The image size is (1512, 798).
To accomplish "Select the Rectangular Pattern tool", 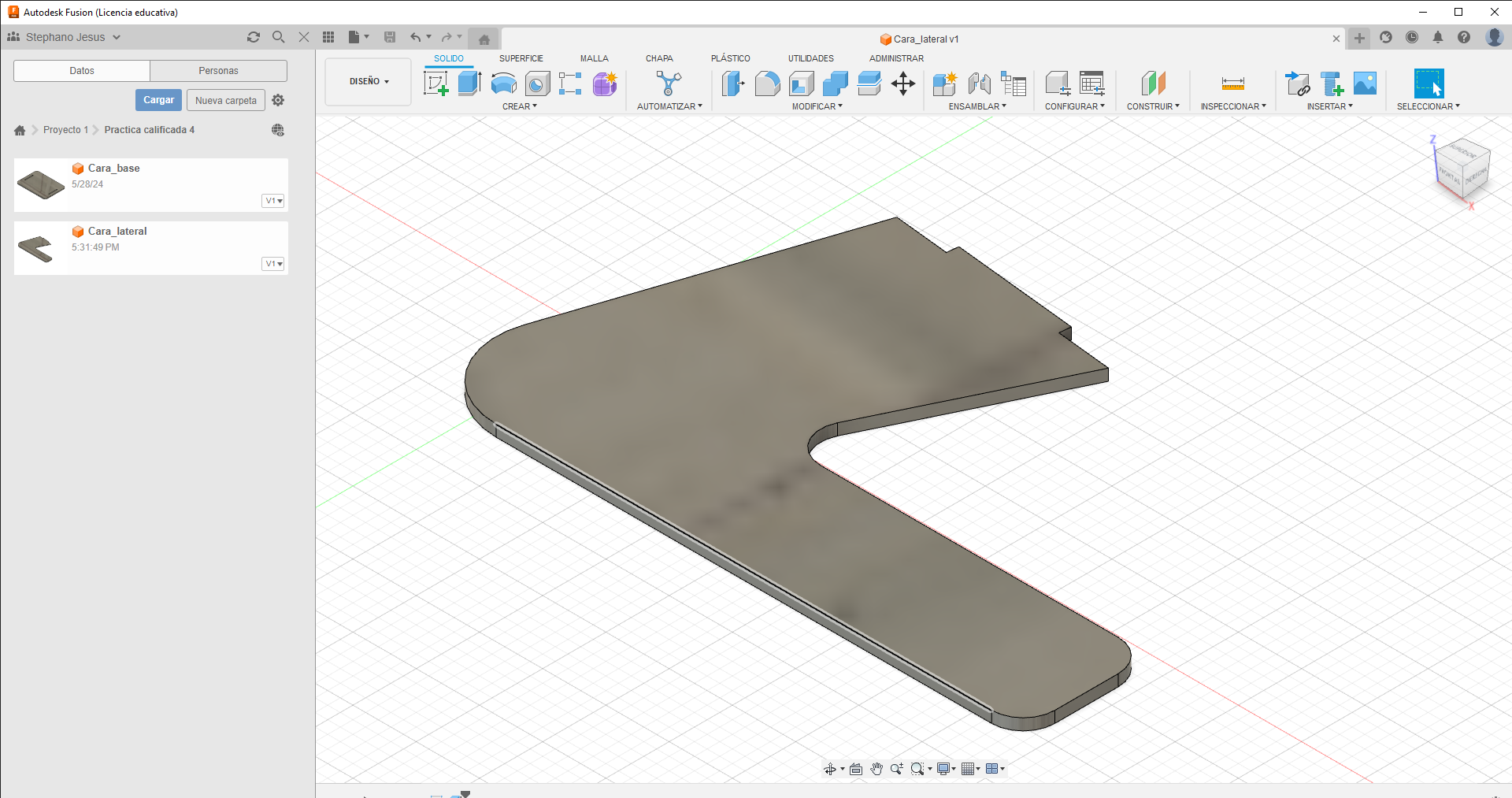I will click(570, 84).
